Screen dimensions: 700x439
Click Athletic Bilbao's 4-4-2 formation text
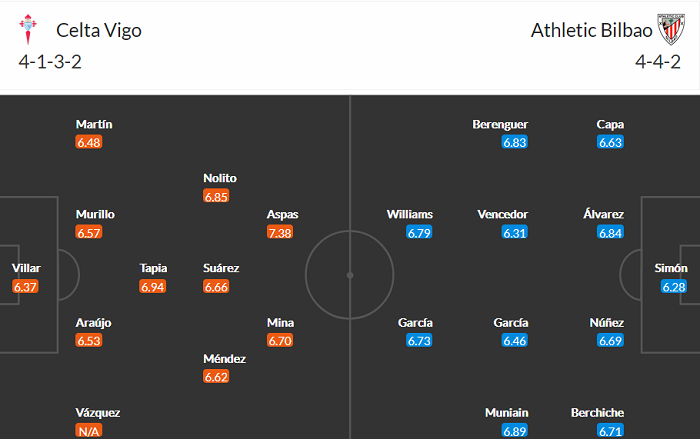pyautogui.click(x=658, y=62)
